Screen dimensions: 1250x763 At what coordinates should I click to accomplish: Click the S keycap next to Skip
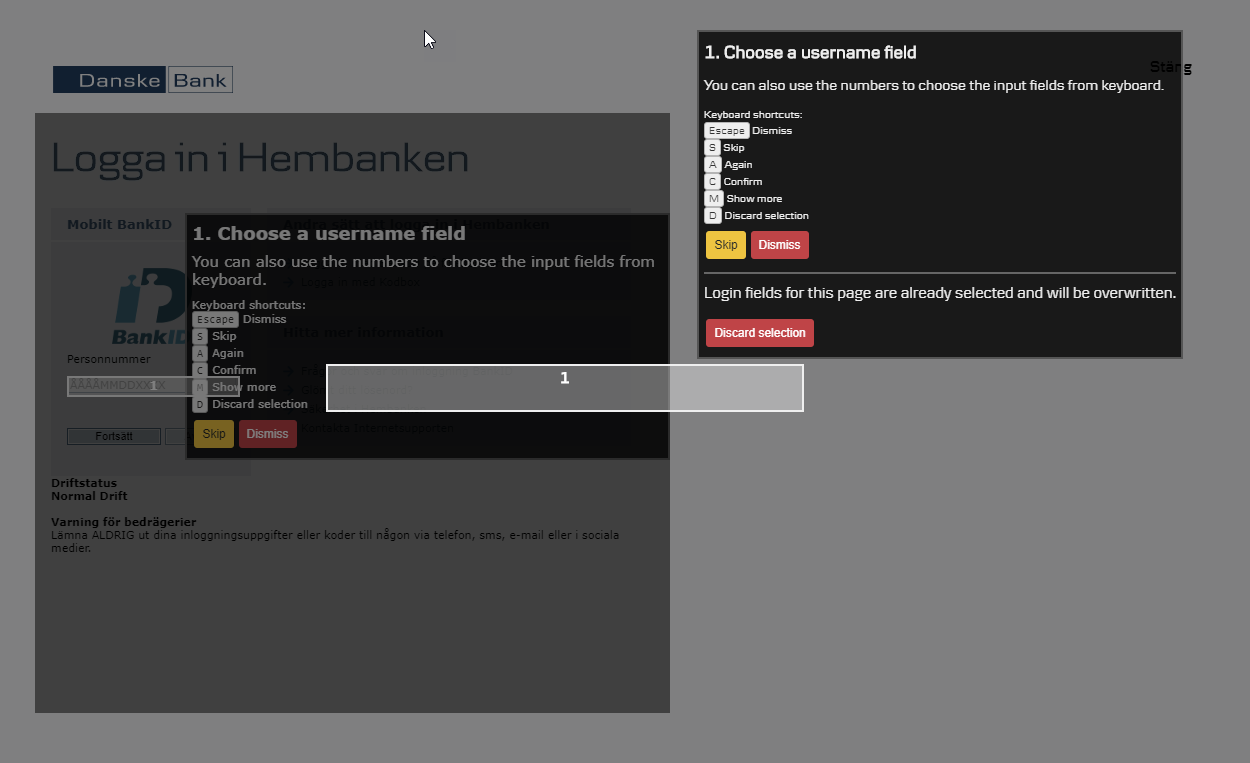pyautogui.click(x=710, y=147)
